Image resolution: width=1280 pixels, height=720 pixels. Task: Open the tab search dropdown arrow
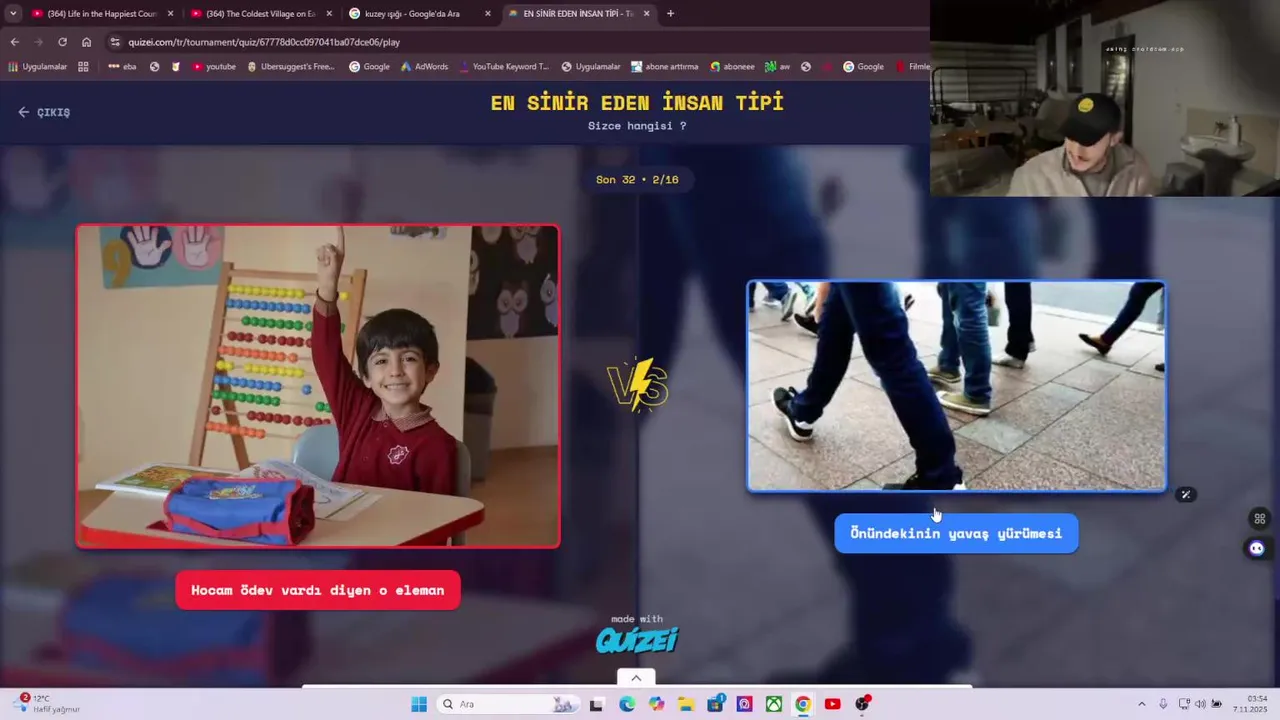(13, 13)
